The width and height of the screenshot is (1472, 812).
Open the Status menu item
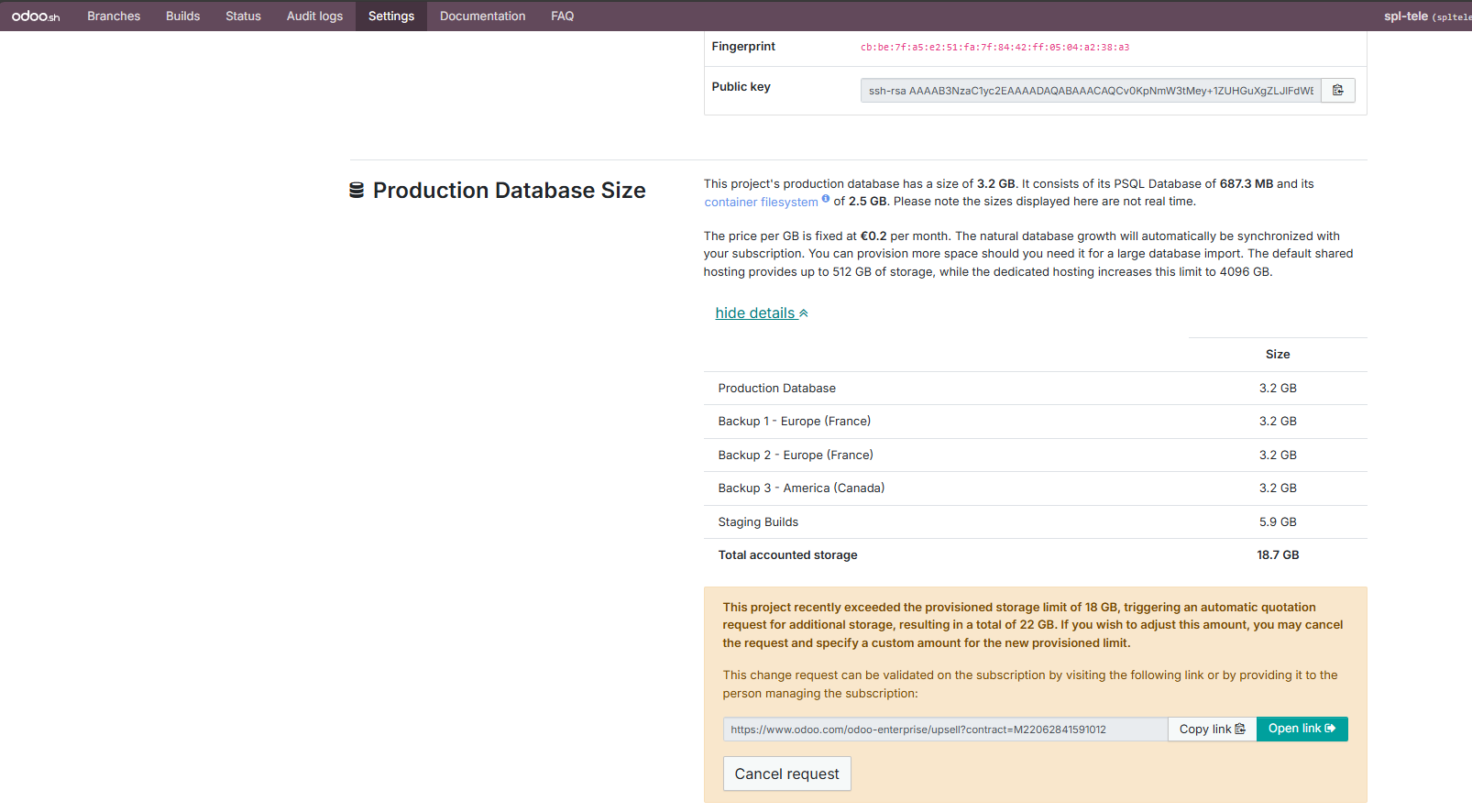click(x=243, y=16)
